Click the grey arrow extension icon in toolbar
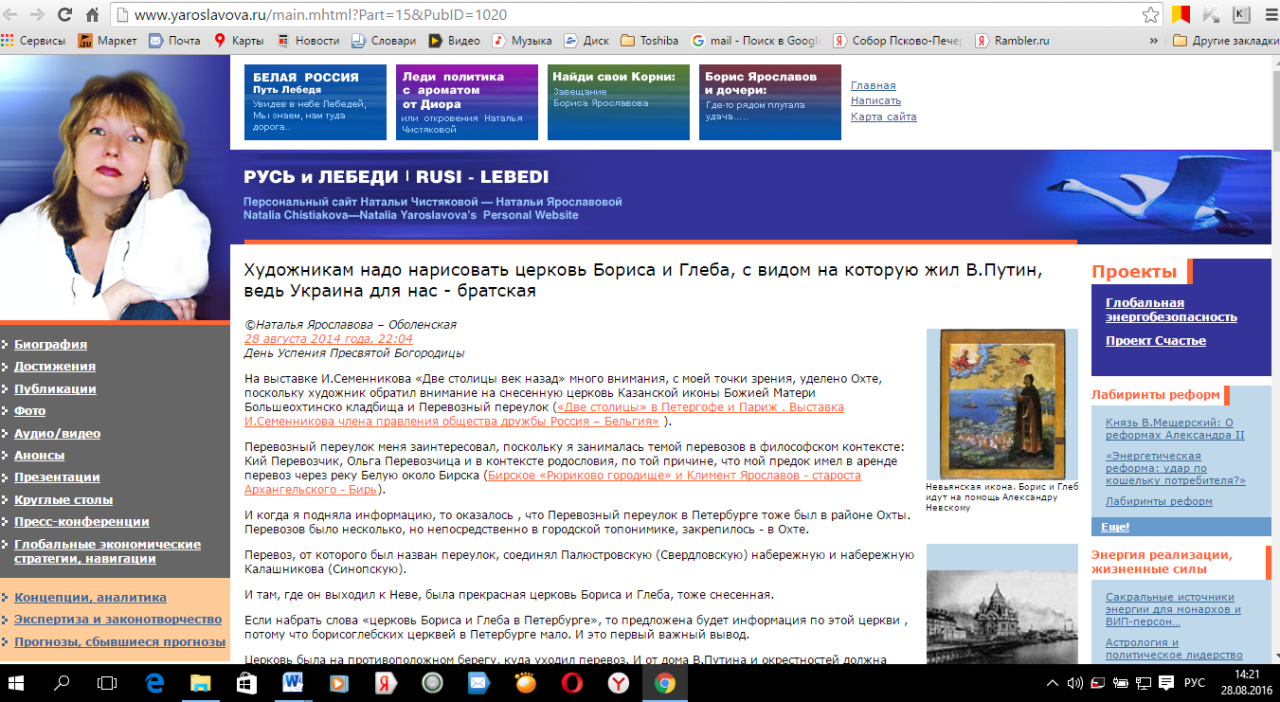The width and height of the screenshot is (1280, 702). [1211, 15]
